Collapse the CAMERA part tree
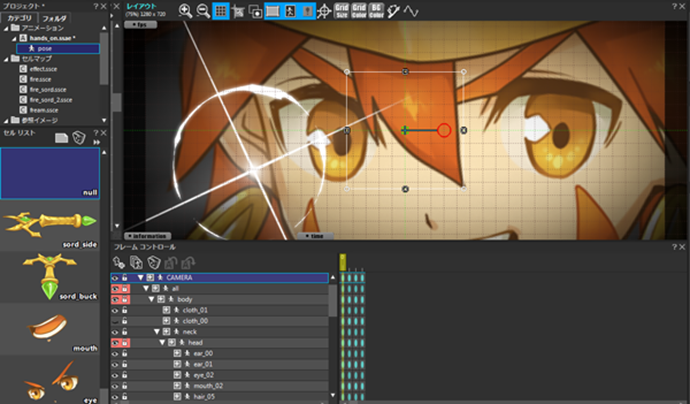 pyautogui.click(x=140, y=278)
